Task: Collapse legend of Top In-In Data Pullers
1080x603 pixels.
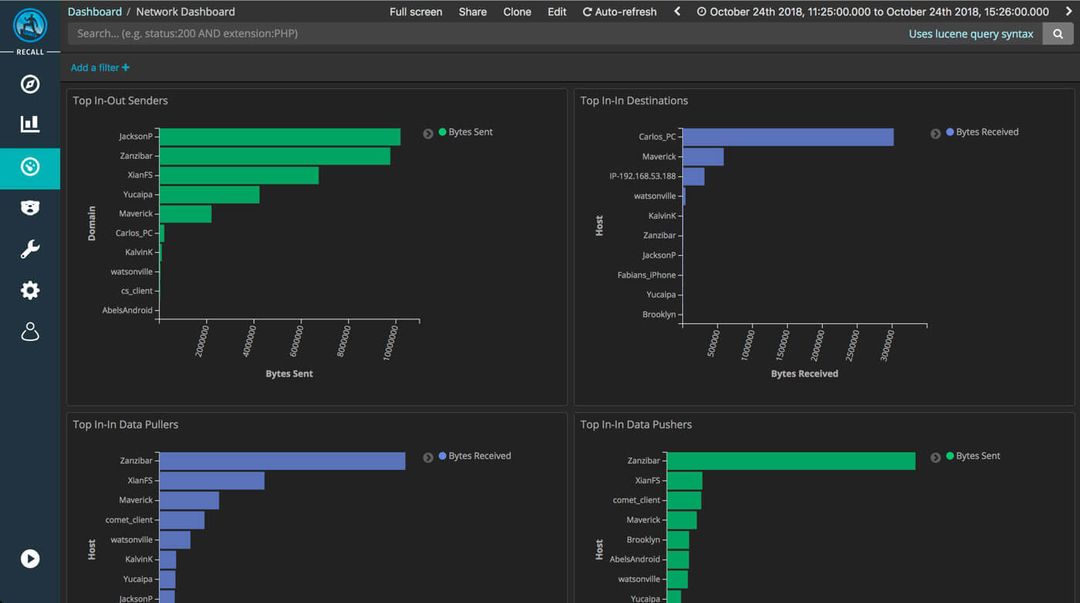Action: 428,458
